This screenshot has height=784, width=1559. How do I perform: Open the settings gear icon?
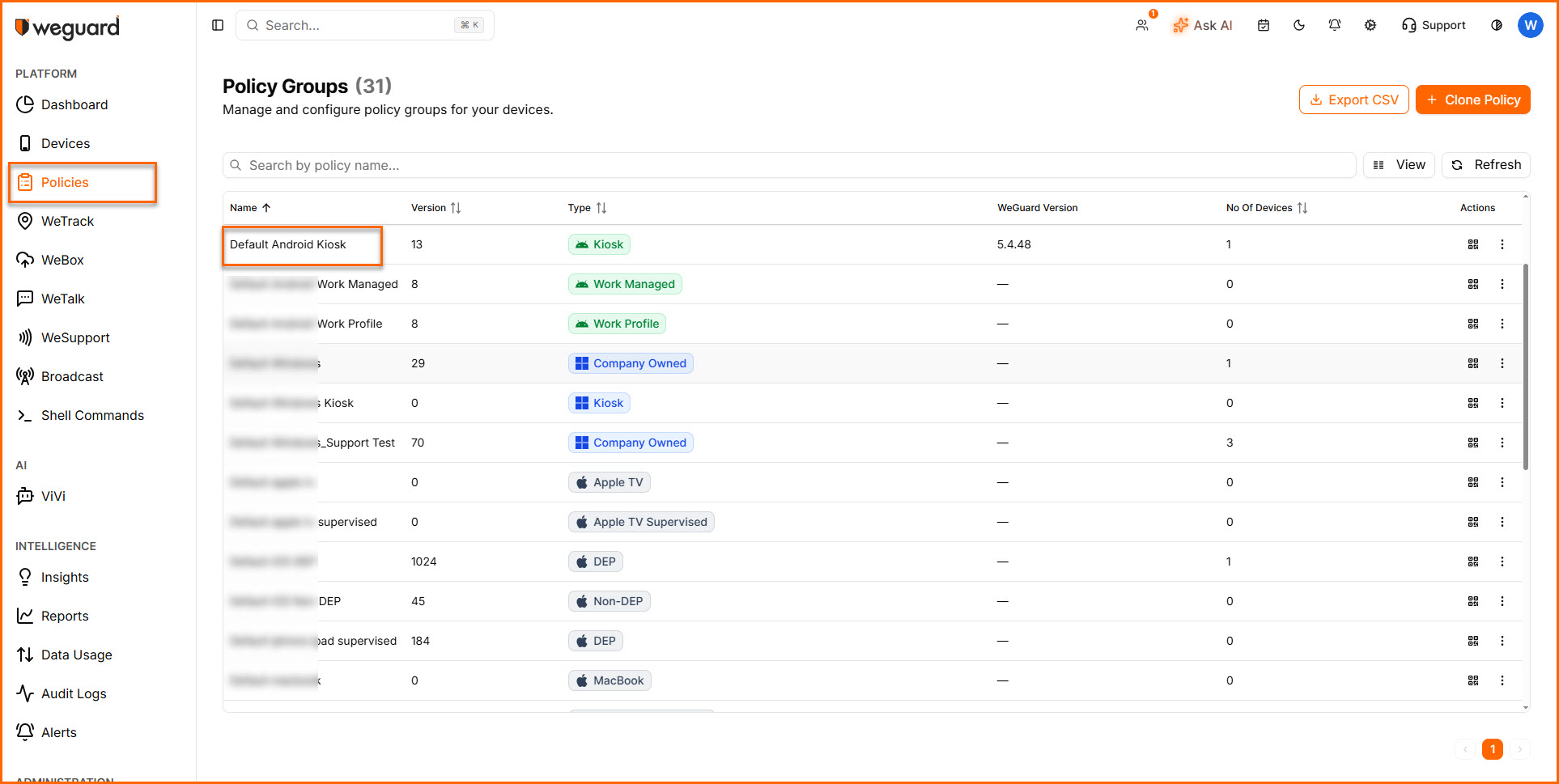pos(1370,25)
